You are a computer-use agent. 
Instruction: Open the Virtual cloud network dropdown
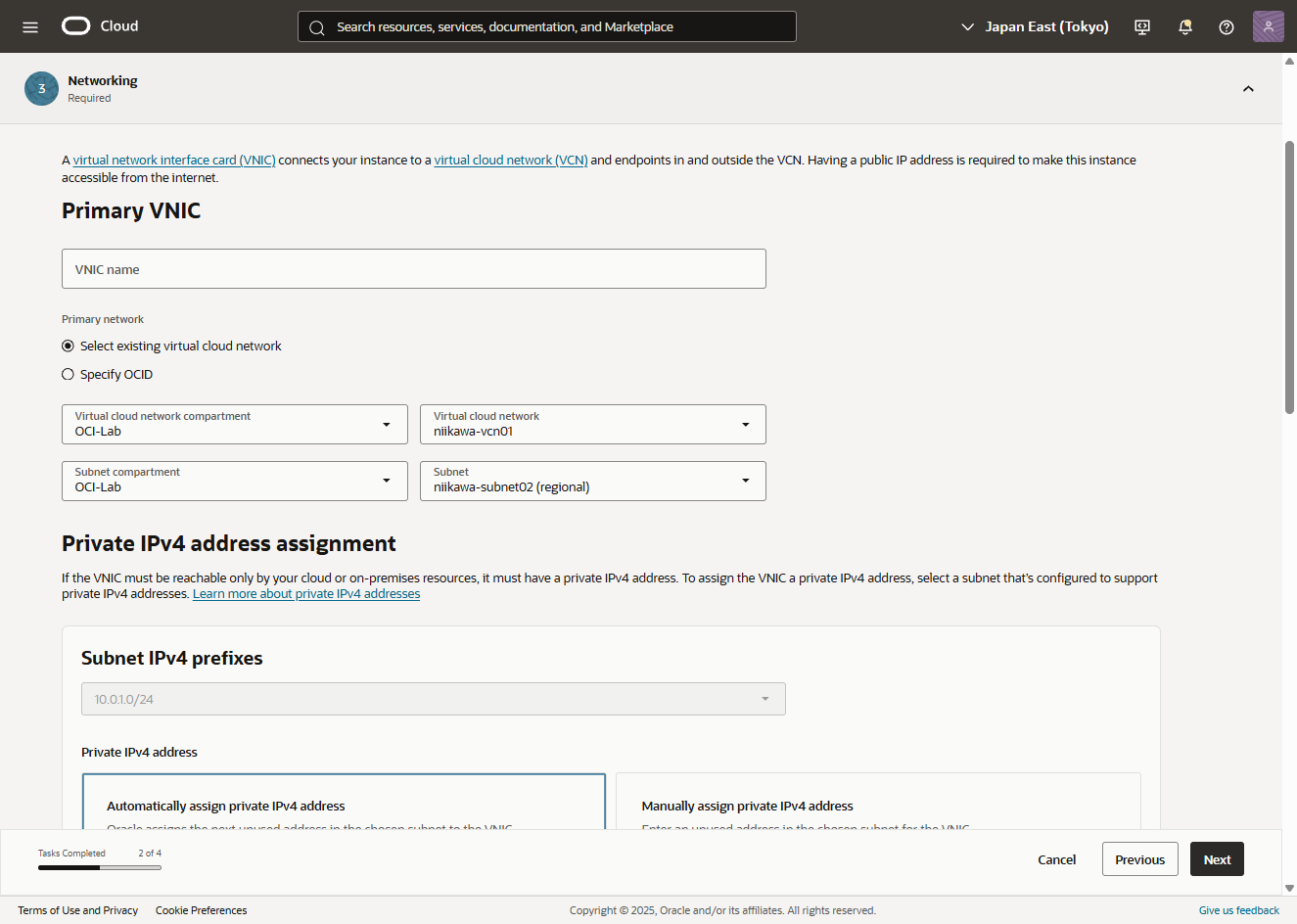point(592,425)
